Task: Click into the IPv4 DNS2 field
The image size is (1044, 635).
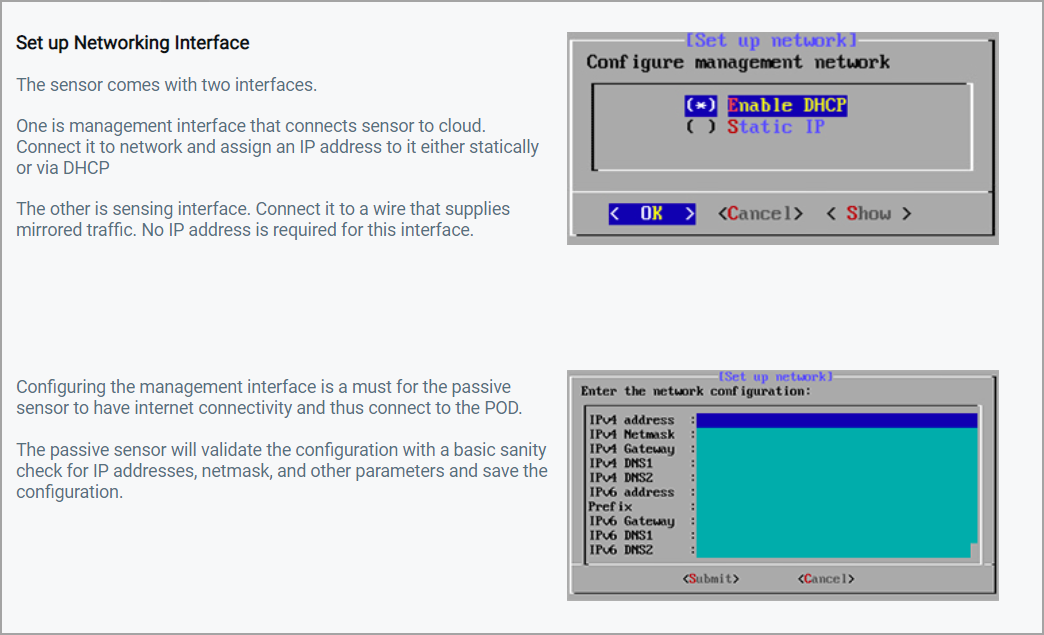Action: (x=836, y=478)
